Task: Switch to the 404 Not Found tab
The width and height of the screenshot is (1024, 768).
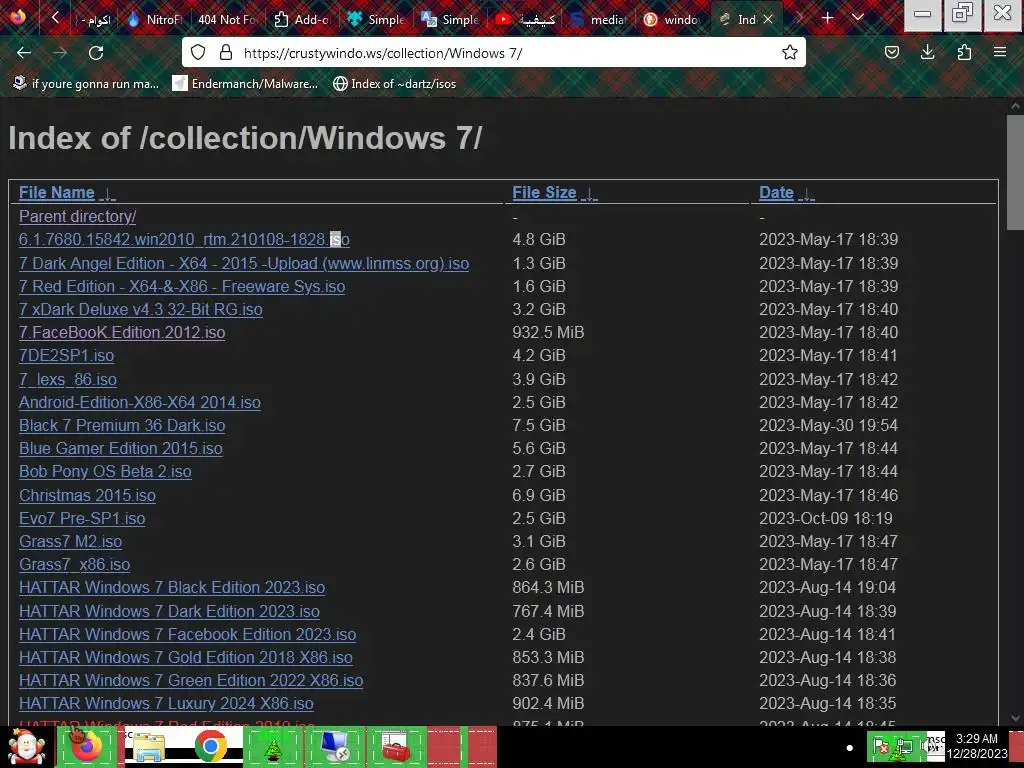Action: [226, 20]
